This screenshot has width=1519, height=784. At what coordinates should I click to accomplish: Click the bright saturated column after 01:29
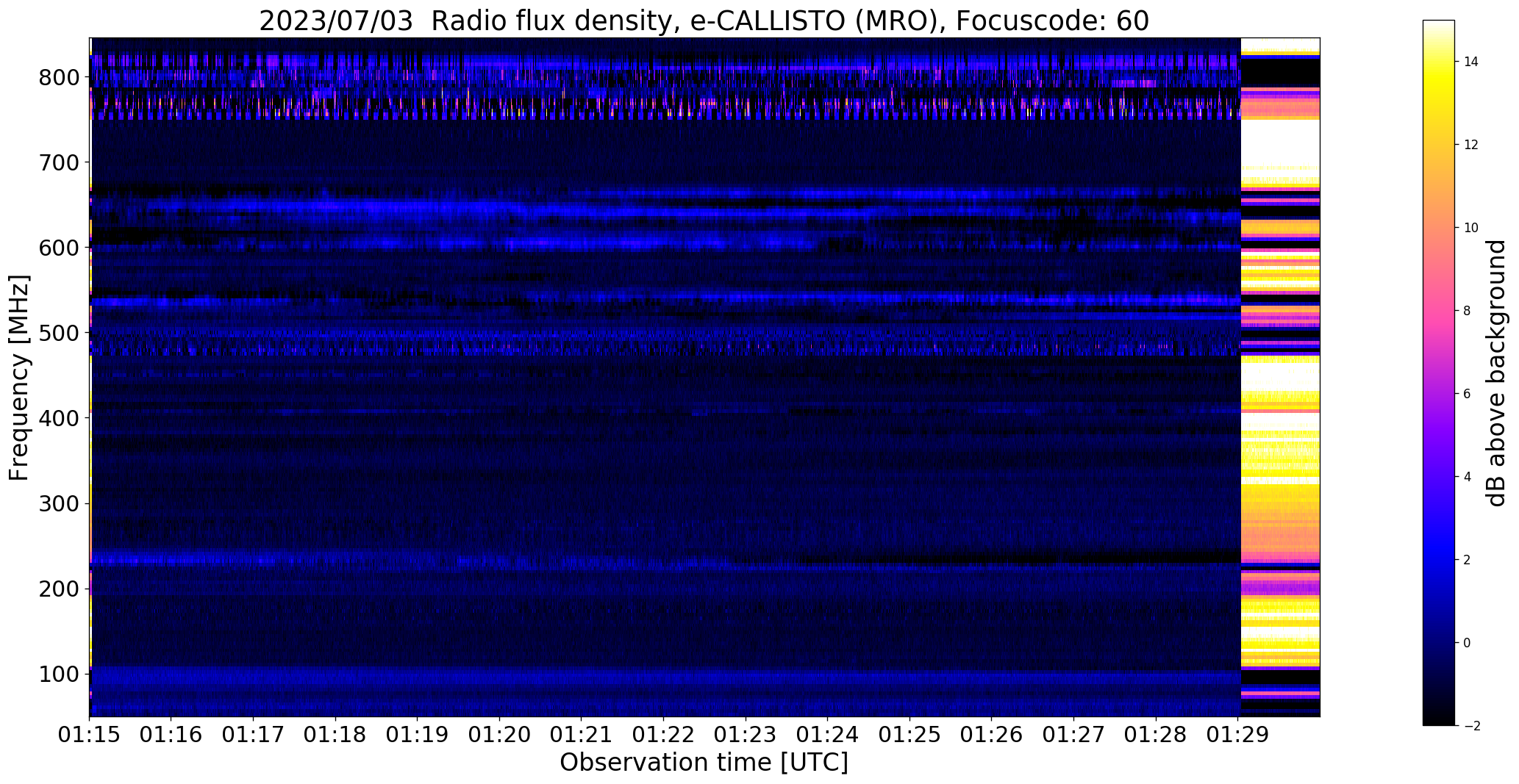coord(1280,377)
